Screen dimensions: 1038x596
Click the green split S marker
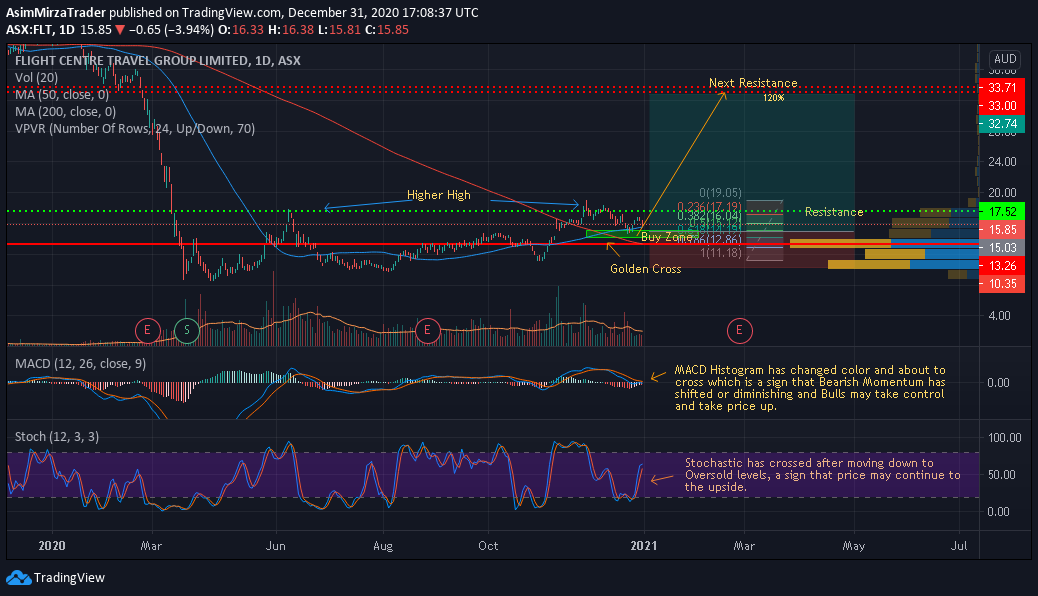point(187,330)
